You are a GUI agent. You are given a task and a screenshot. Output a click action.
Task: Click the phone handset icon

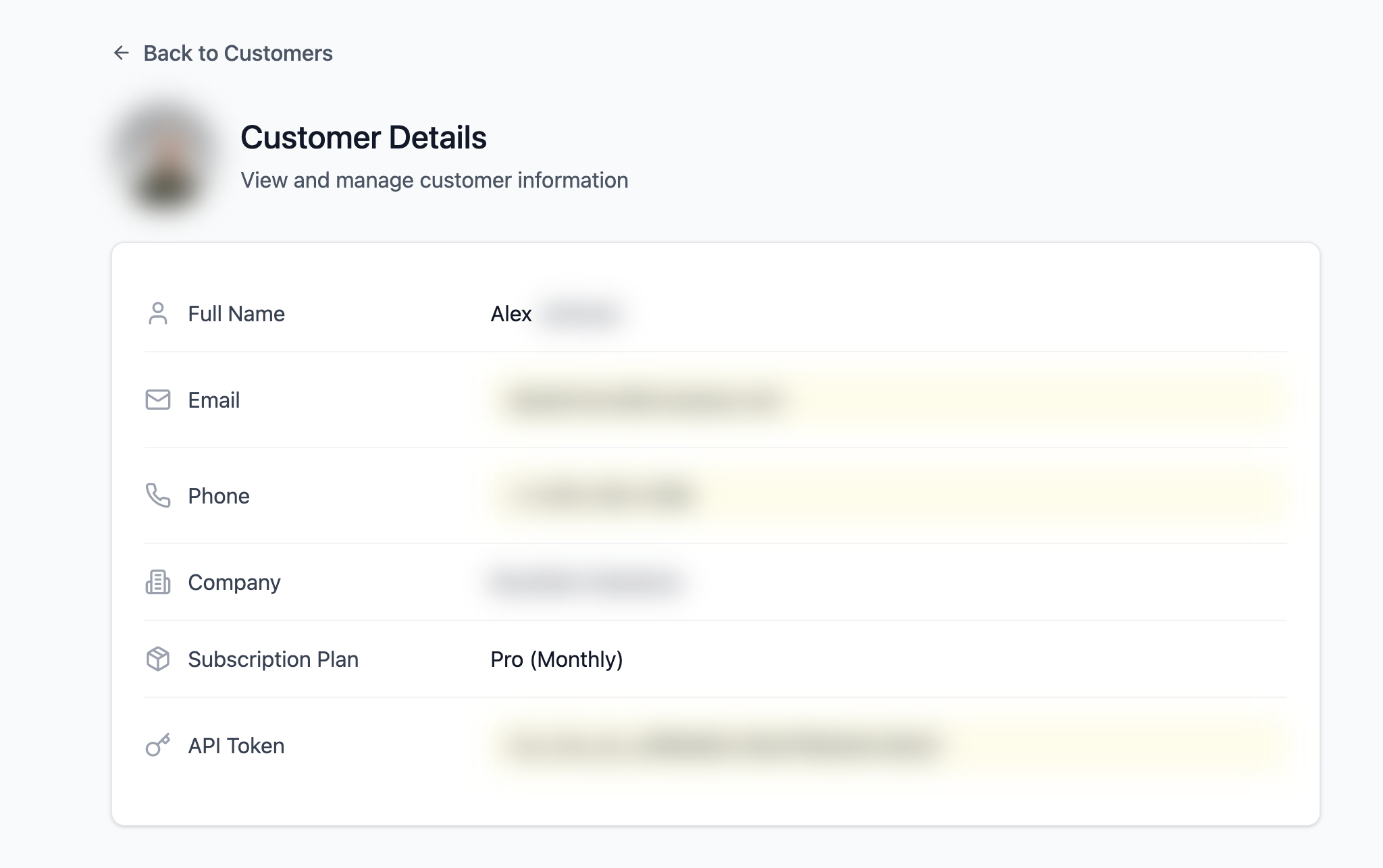point(157,495)
